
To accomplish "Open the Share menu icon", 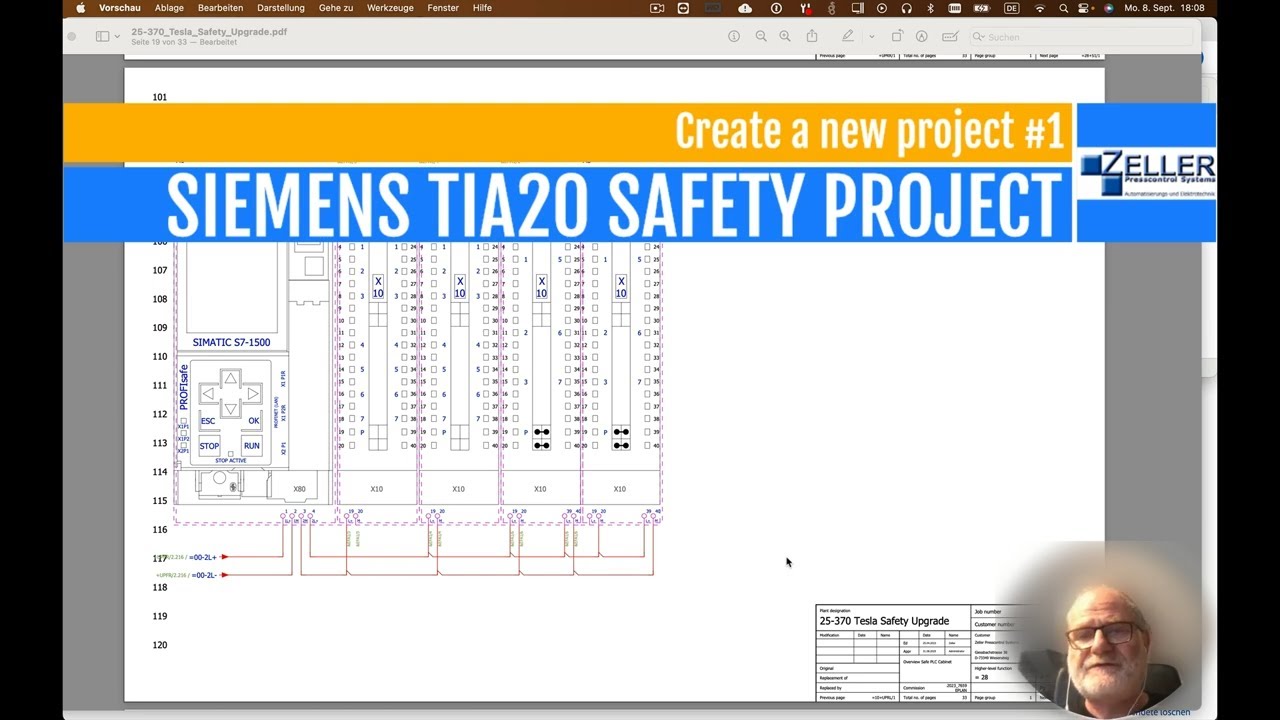I will point(812,36).
